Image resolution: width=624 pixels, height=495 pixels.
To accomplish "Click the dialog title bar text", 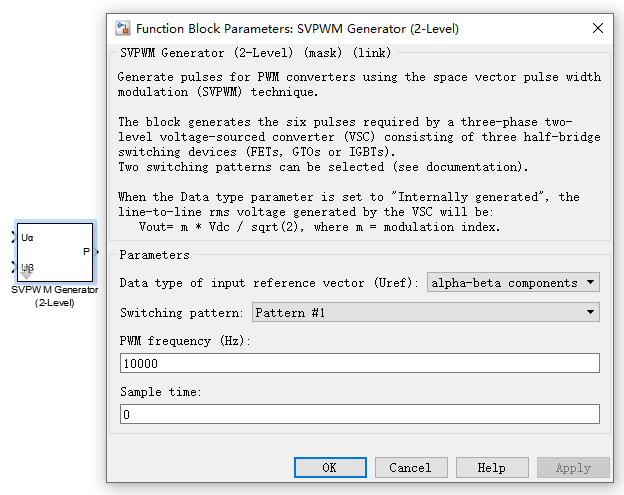I will 297,28.
